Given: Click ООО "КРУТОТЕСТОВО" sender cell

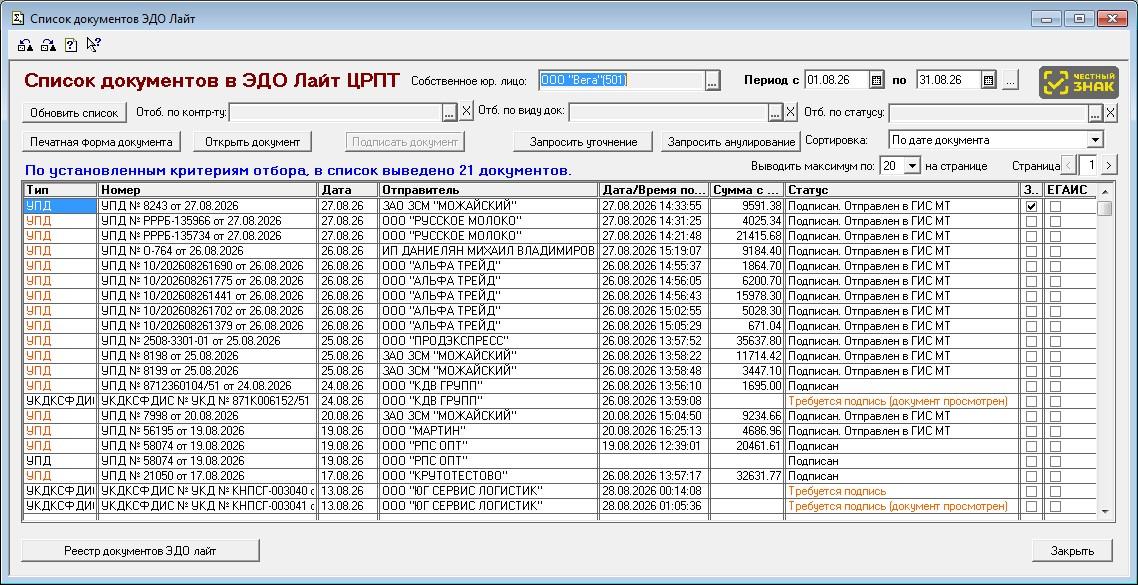Looking at the screenshot, I should tap(488, 476).
